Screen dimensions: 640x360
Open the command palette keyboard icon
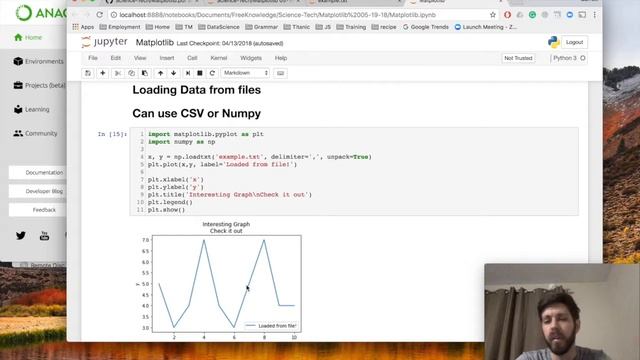tap(280, 73)
